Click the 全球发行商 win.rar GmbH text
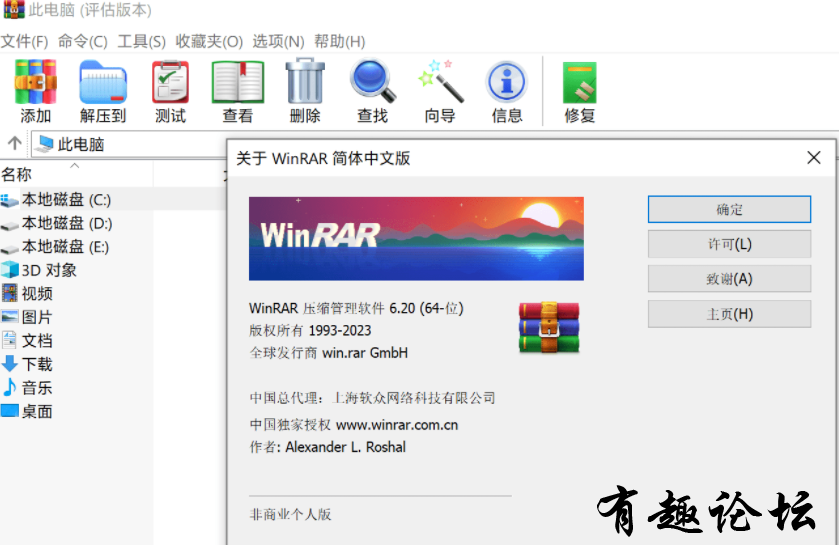The width and height of the screenshot is (839, 545). coord(329,353)
